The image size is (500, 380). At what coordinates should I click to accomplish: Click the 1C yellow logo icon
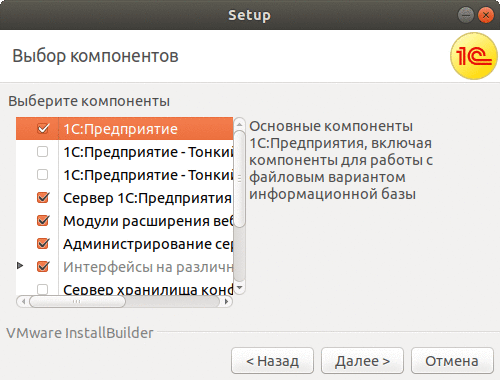(x=474, y=56)
